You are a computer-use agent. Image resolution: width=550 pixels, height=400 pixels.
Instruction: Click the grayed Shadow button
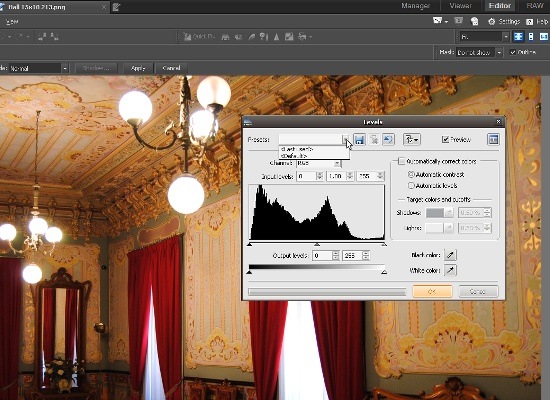96,68
